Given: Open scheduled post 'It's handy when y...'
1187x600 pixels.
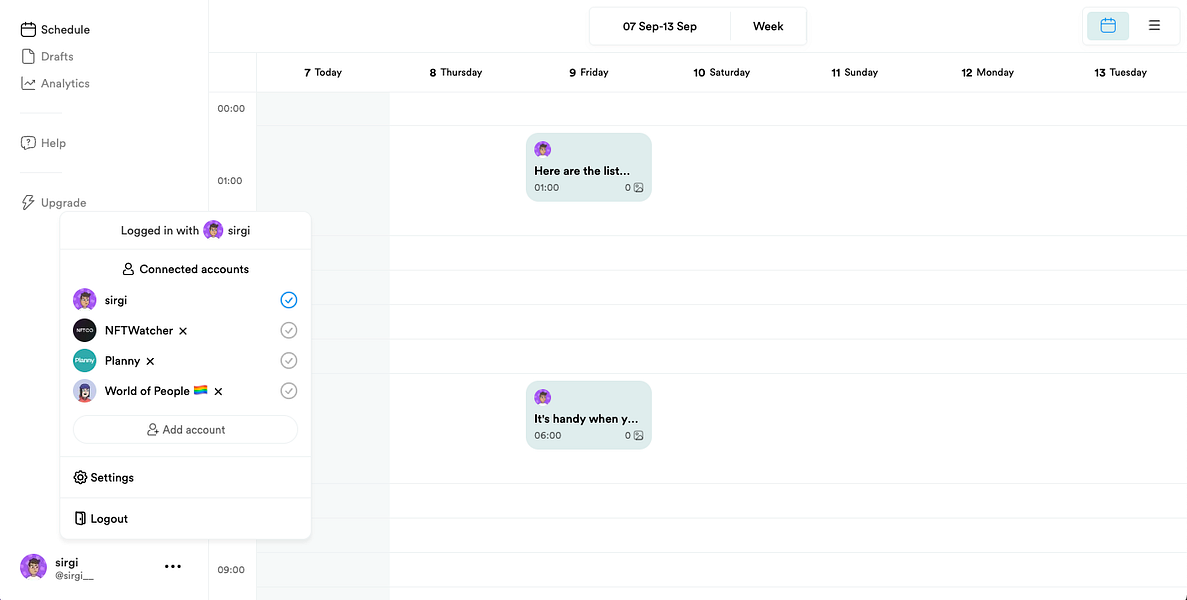Looking at the screenshot, I should [x=589, y=415].
